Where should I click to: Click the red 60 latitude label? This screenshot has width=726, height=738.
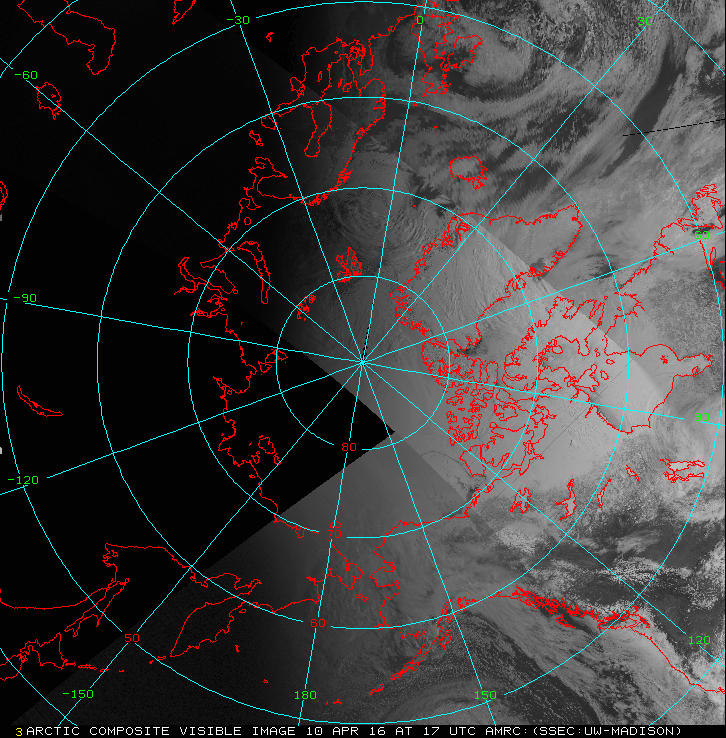pos(318,623)
